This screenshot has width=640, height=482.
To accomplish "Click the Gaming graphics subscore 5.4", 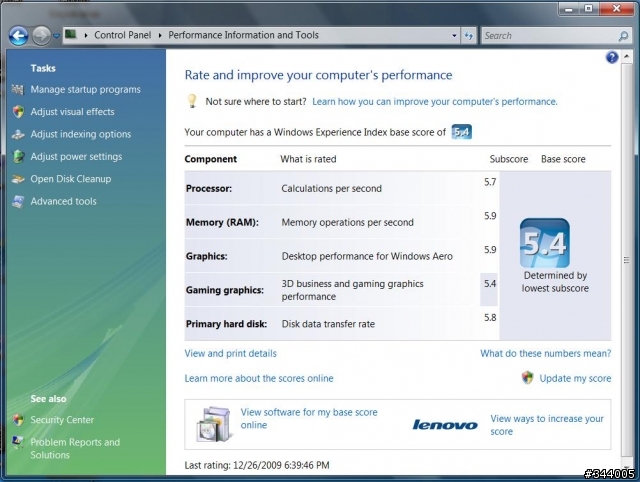I will coord(490,284).
